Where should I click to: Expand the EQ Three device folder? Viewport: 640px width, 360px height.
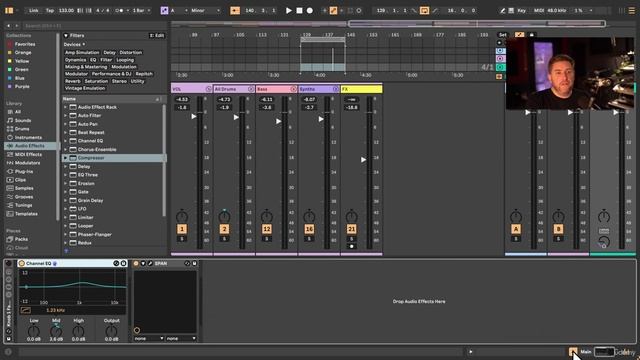[65, 175]
